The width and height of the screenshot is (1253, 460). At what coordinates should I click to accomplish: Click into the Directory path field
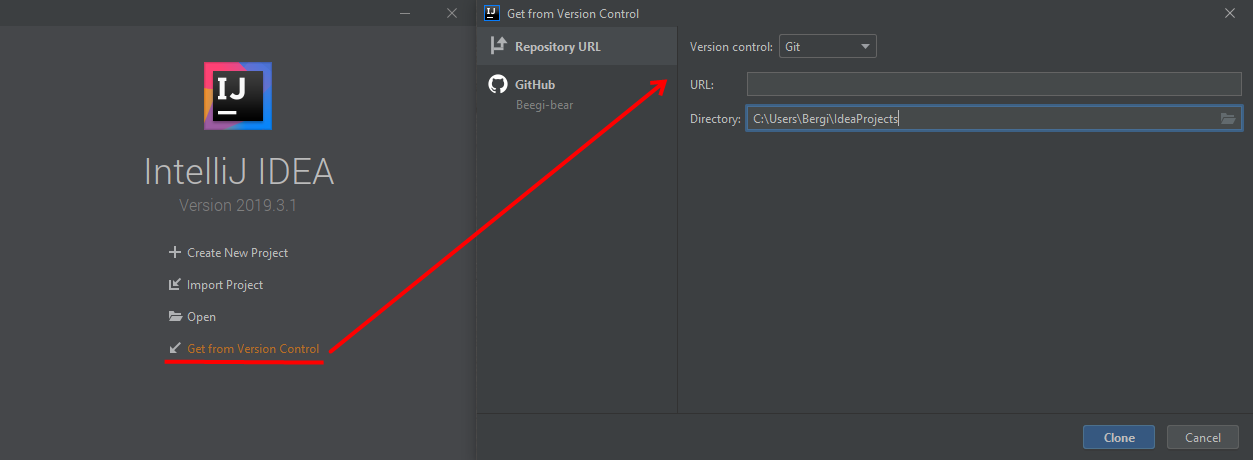980,119
